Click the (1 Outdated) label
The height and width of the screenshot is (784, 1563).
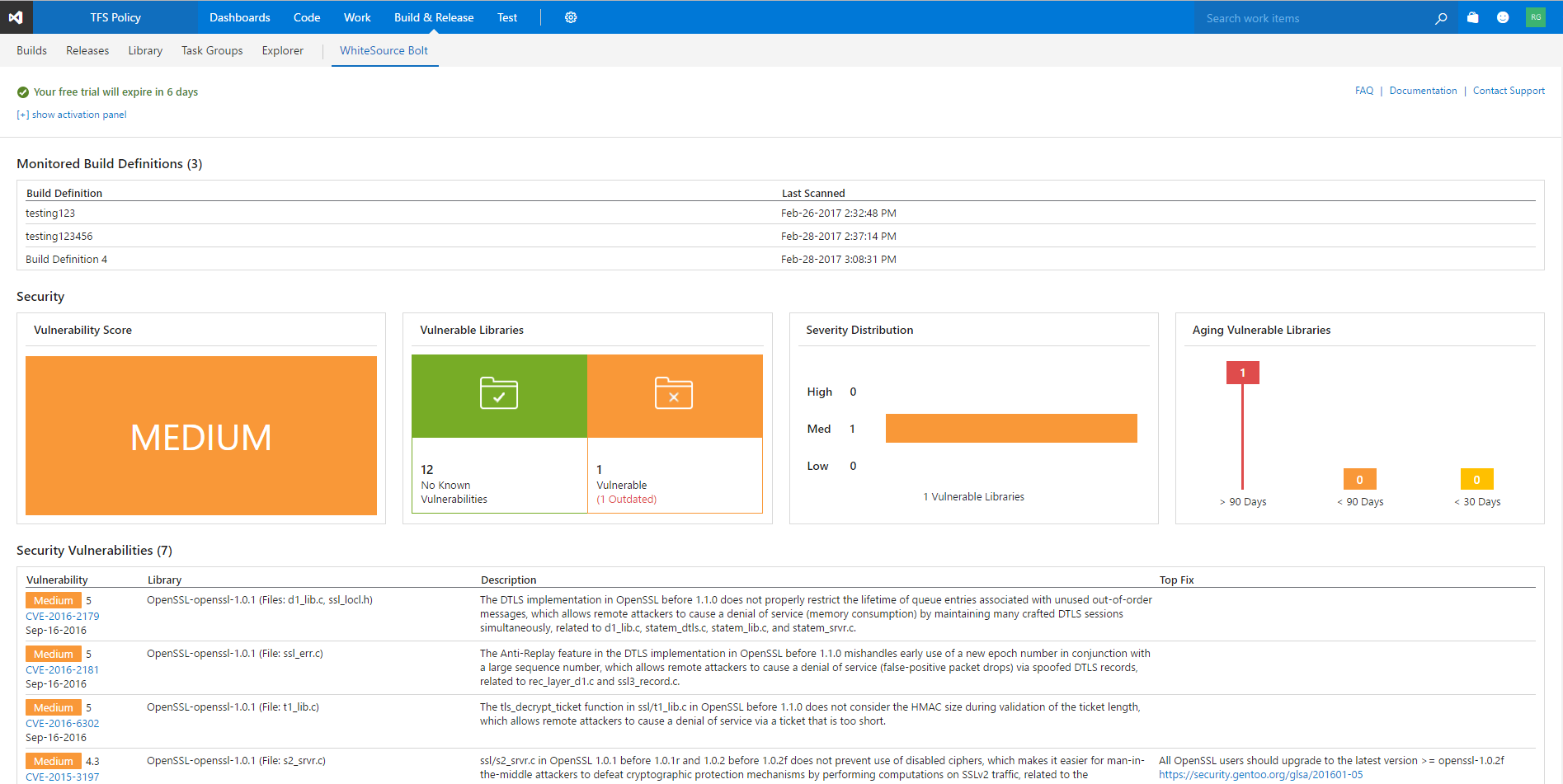627,499
